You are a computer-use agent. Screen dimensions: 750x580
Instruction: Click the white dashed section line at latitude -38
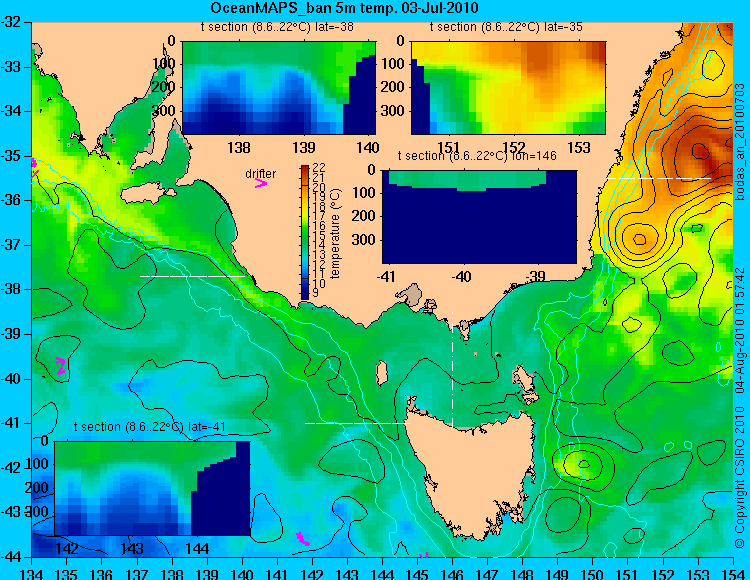click(x=192, y=276)
